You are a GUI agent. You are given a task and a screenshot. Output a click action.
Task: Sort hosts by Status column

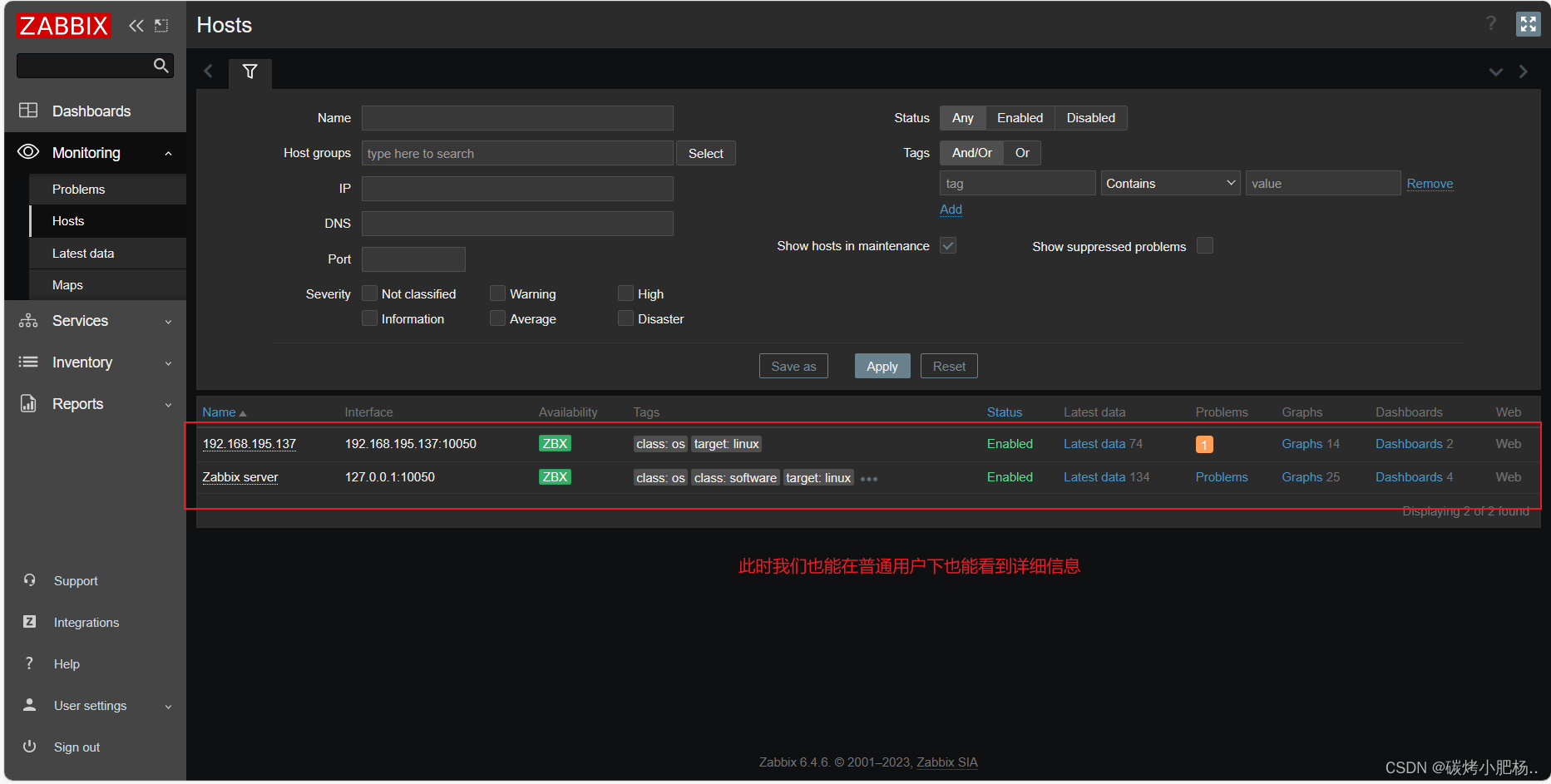point(1004,412)
